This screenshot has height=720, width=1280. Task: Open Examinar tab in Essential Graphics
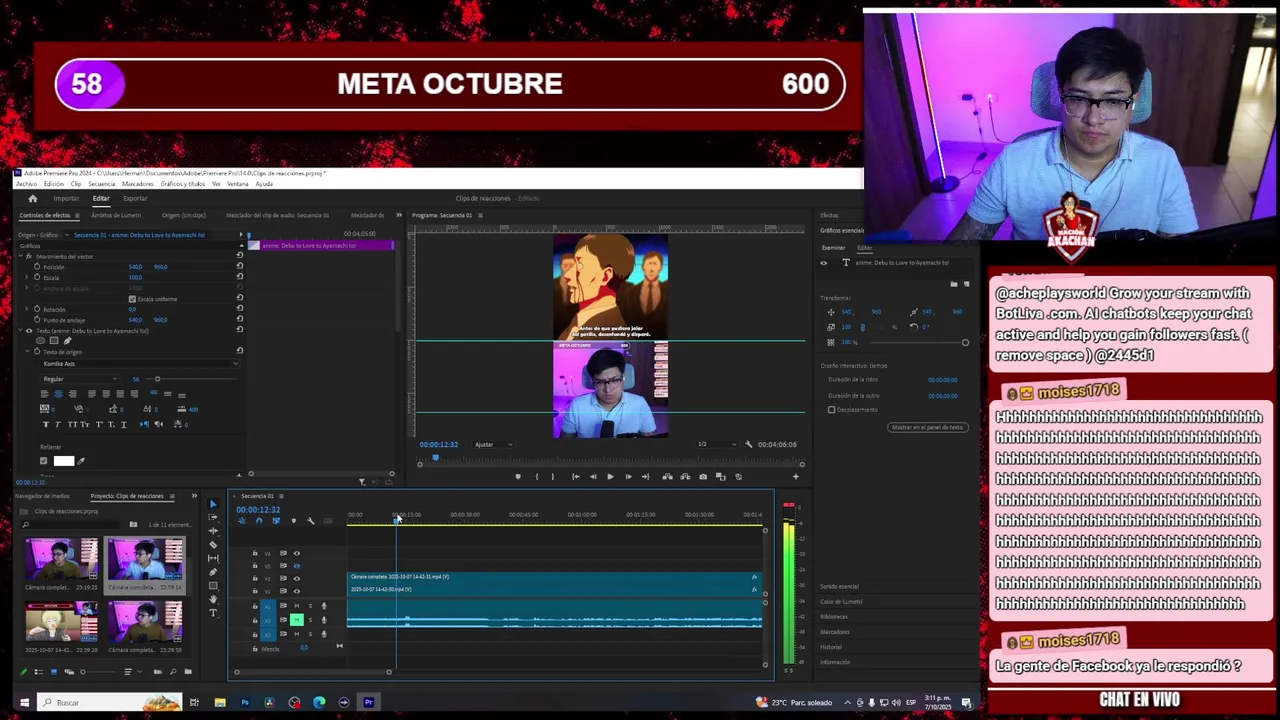(x=833, y=248)
